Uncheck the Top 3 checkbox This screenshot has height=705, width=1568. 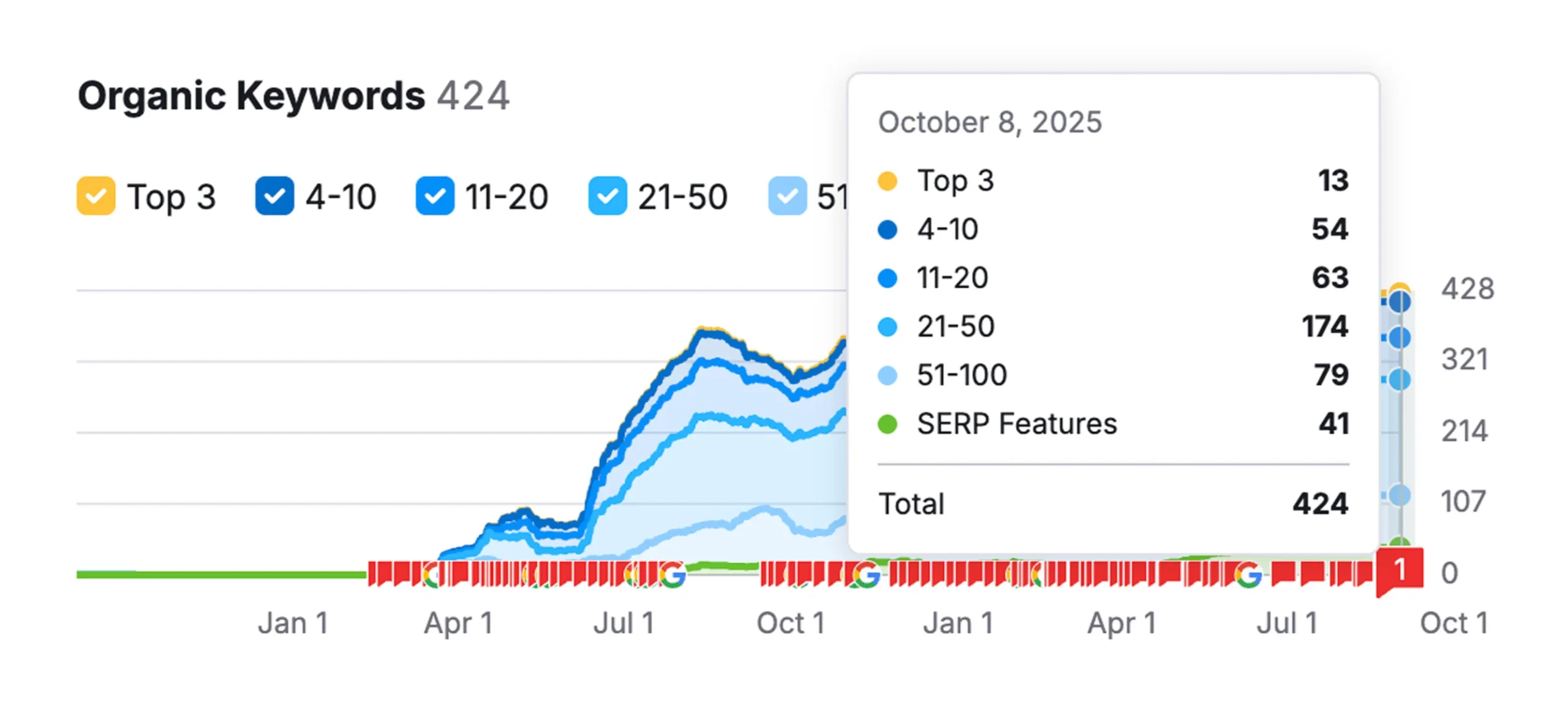[x=96, y=196]
